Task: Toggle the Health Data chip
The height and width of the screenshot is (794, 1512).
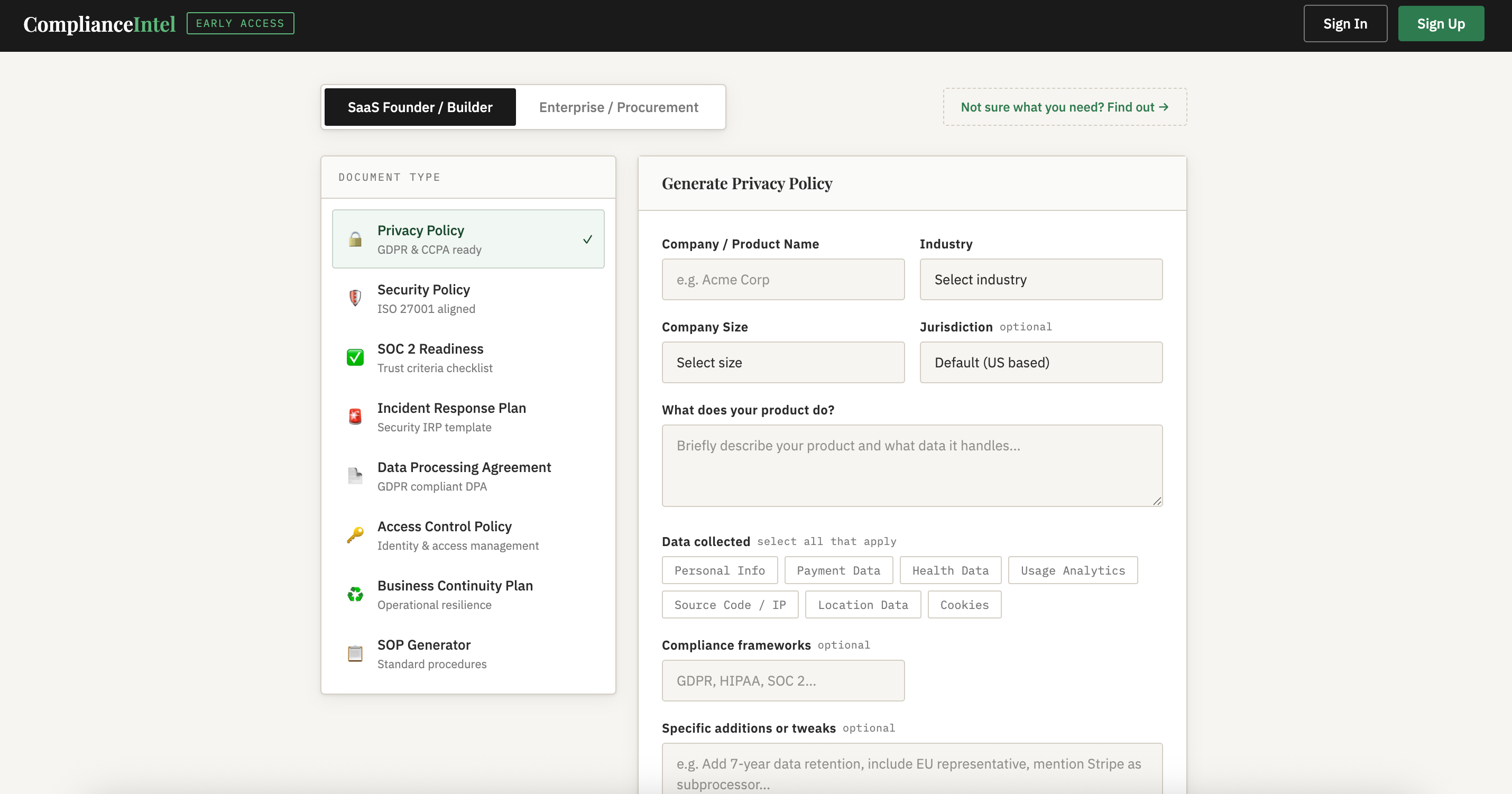Action: click(949, 570)
